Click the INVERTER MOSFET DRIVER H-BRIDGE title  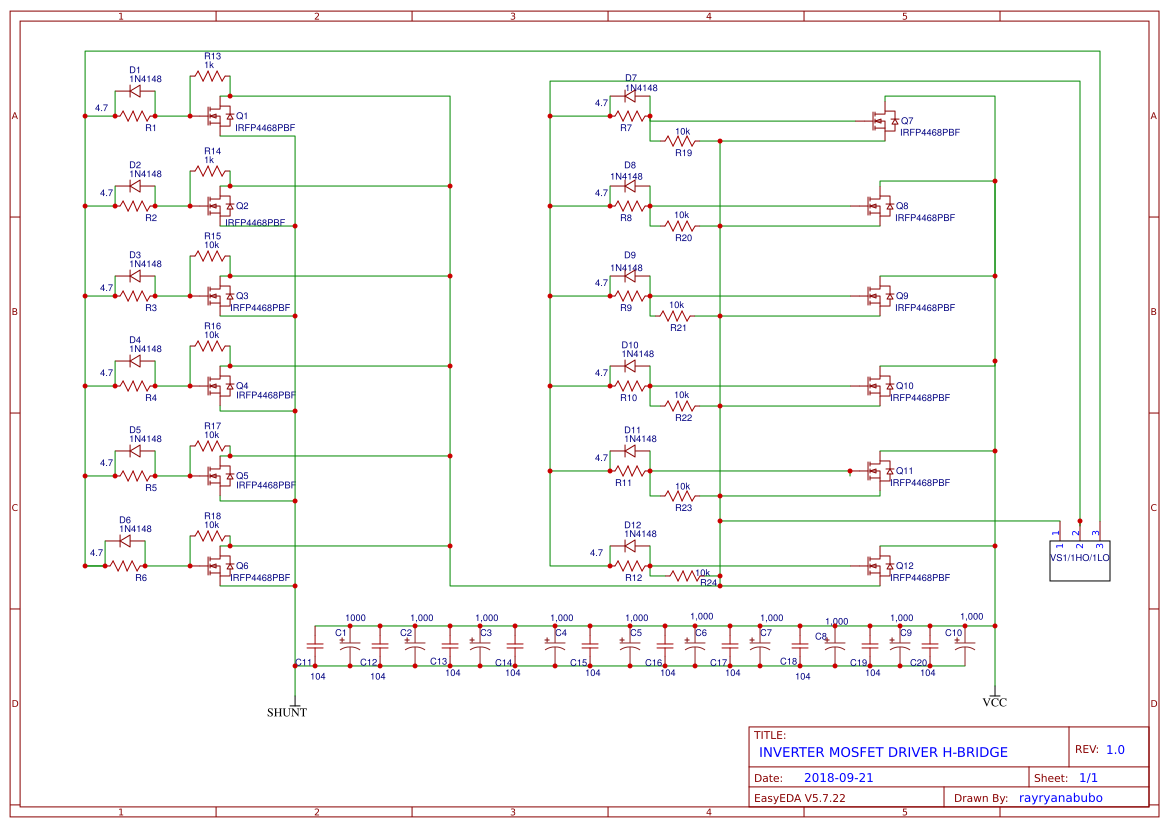coord(883,752)
